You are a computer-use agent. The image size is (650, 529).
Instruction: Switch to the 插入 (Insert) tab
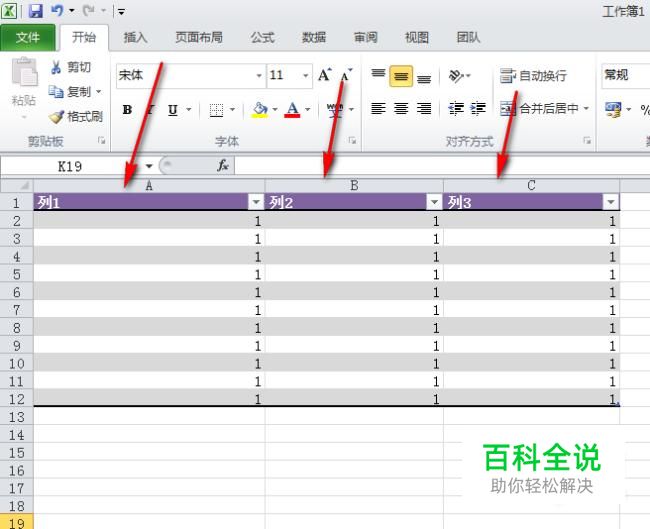tap(135, 38)
